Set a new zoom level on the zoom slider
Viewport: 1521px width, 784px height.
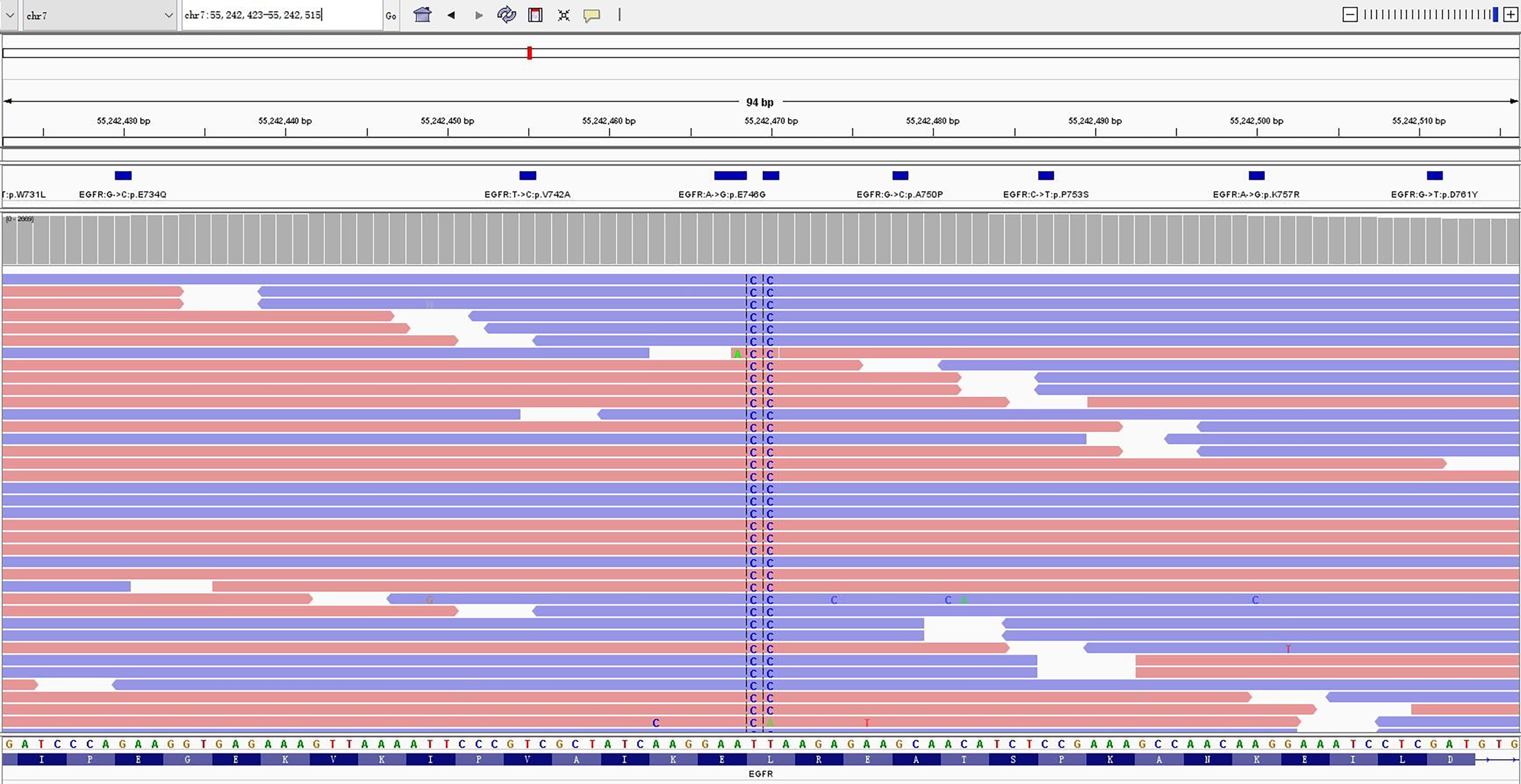(x=1430, y=13)
